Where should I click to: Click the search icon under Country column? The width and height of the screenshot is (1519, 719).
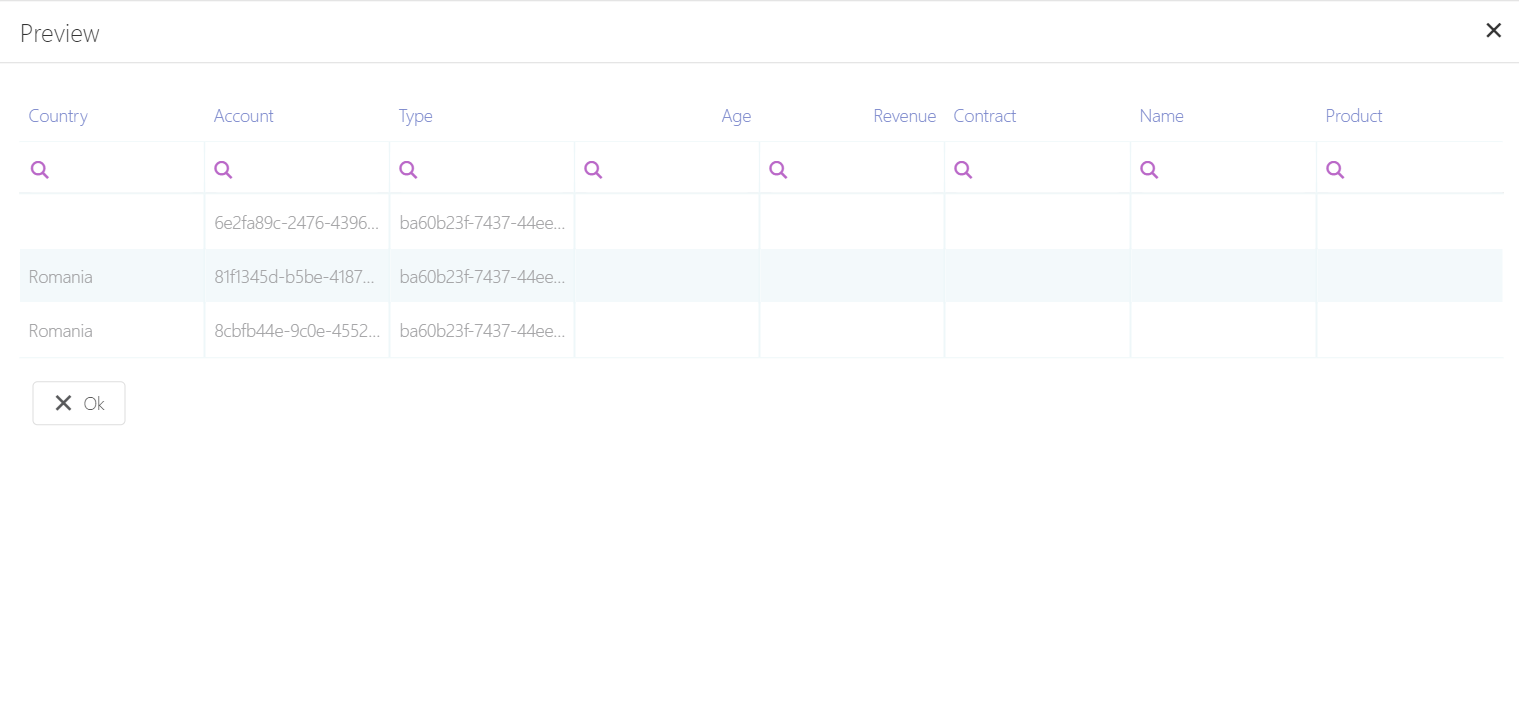pyautogui.click(x=40, y=170)
